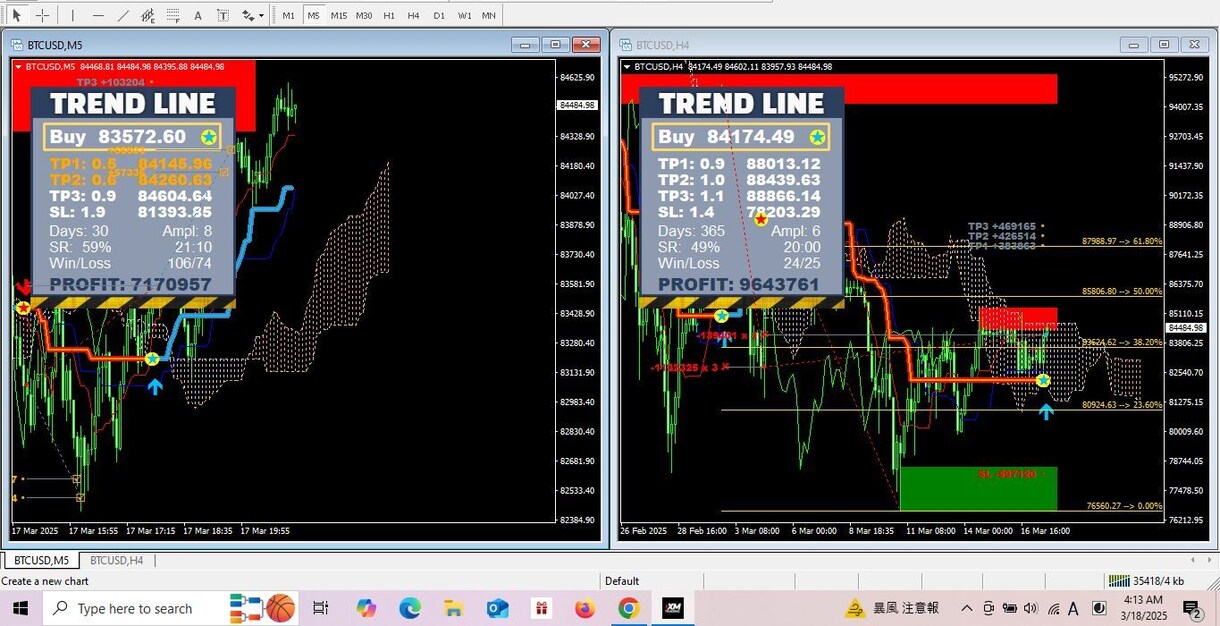
Task: Switch chart to H1 timeframe
Action: pyautogui.click(x=389, y=15)
